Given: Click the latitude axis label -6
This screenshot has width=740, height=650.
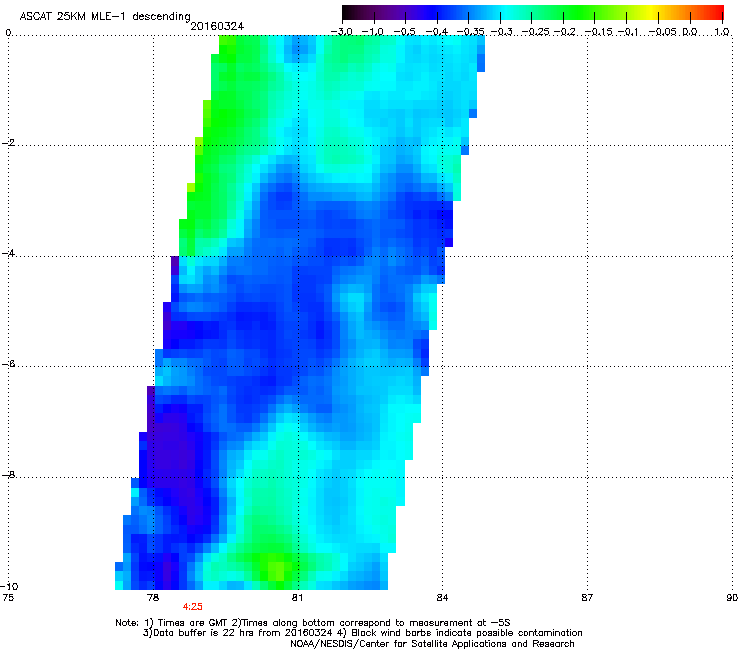Looking at the screenshot, I should pyautogui.click(x=9, y=364).
